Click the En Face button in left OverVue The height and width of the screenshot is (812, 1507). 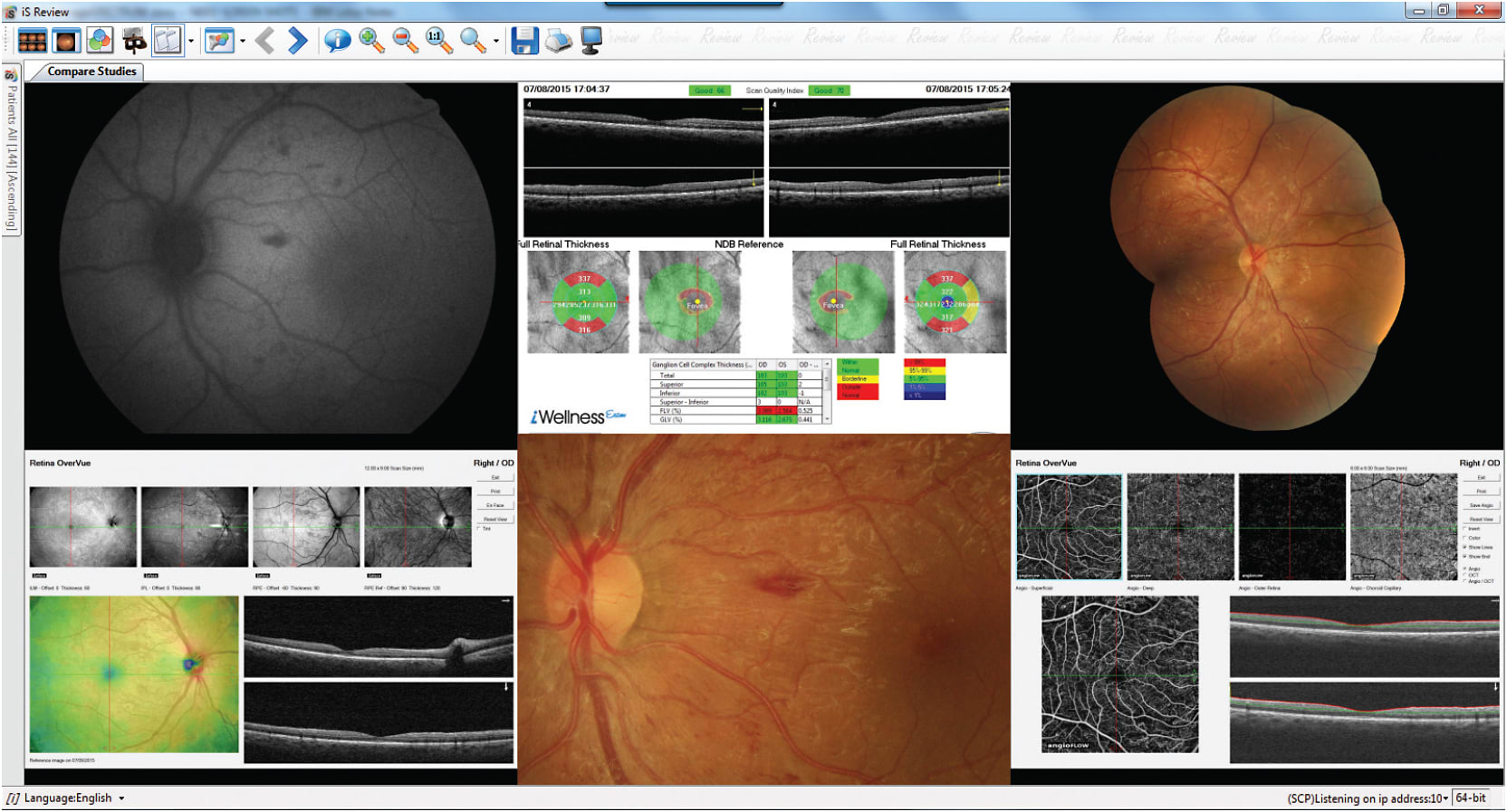495,505
